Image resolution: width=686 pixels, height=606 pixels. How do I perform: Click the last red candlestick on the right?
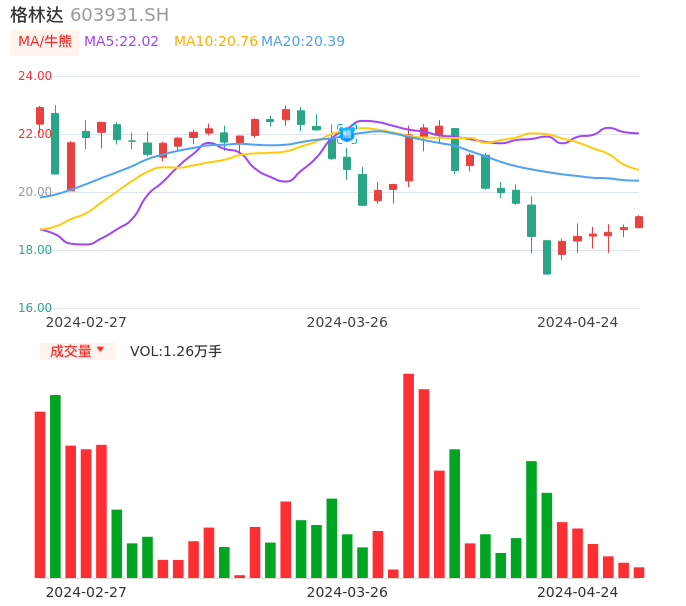639,222
